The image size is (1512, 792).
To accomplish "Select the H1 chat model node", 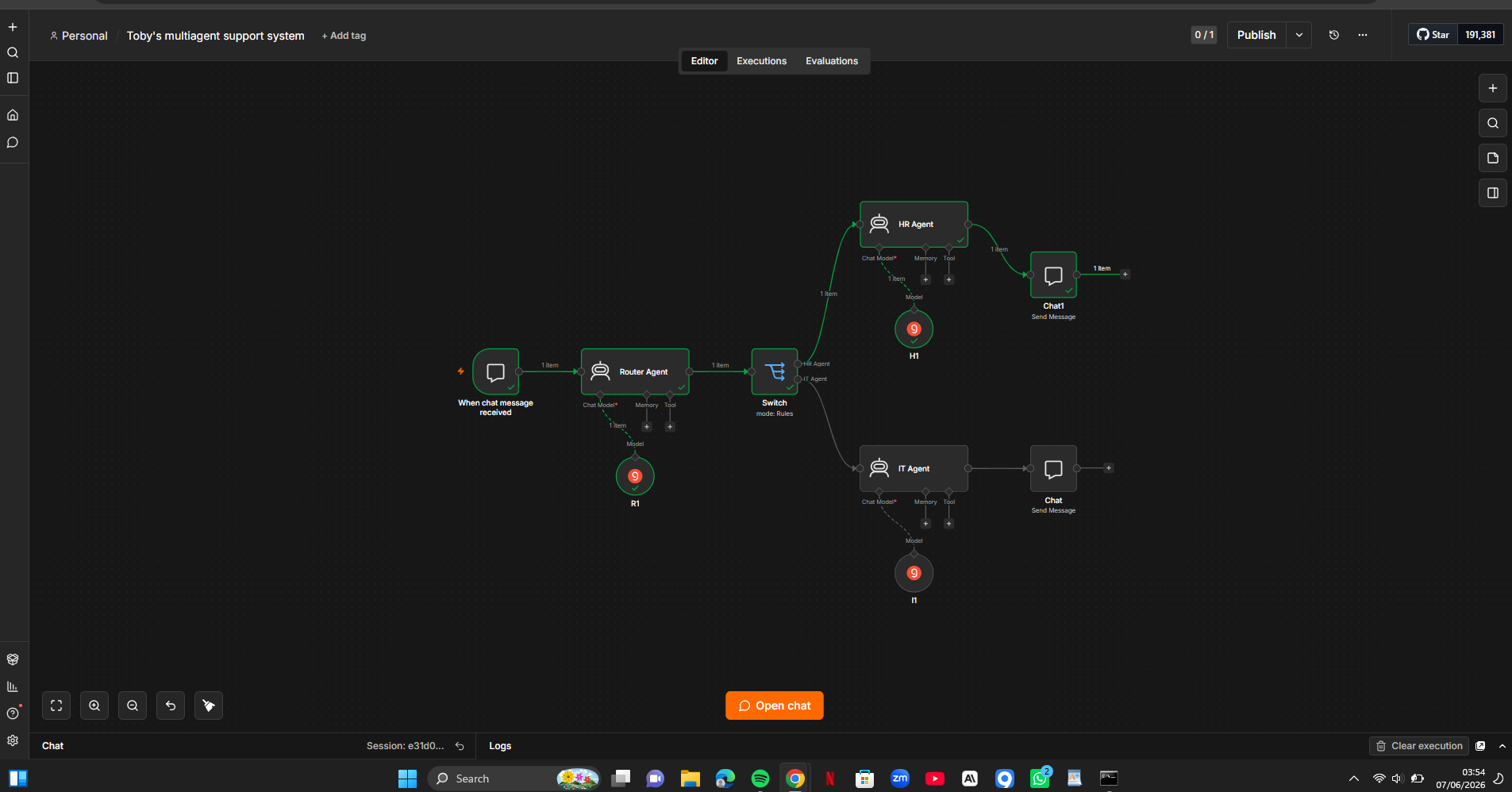I will point(914,329).
